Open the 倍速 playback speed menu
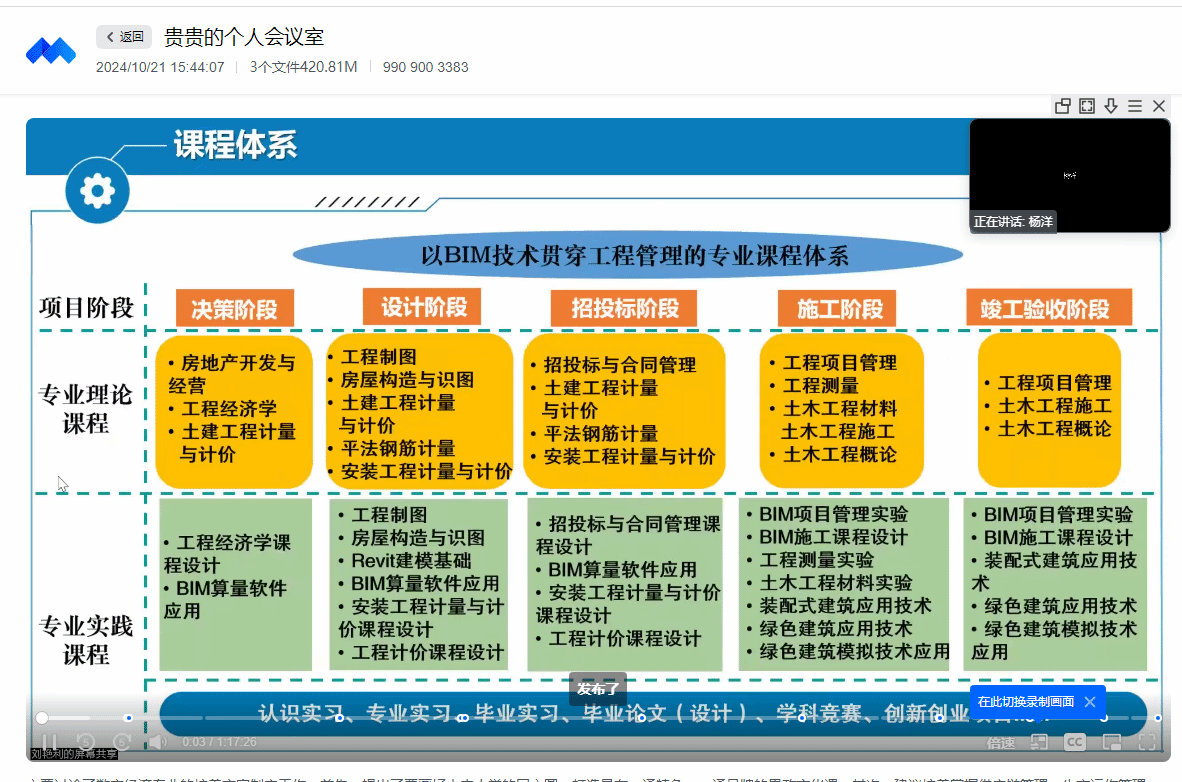 click(x=1001, y=742)
